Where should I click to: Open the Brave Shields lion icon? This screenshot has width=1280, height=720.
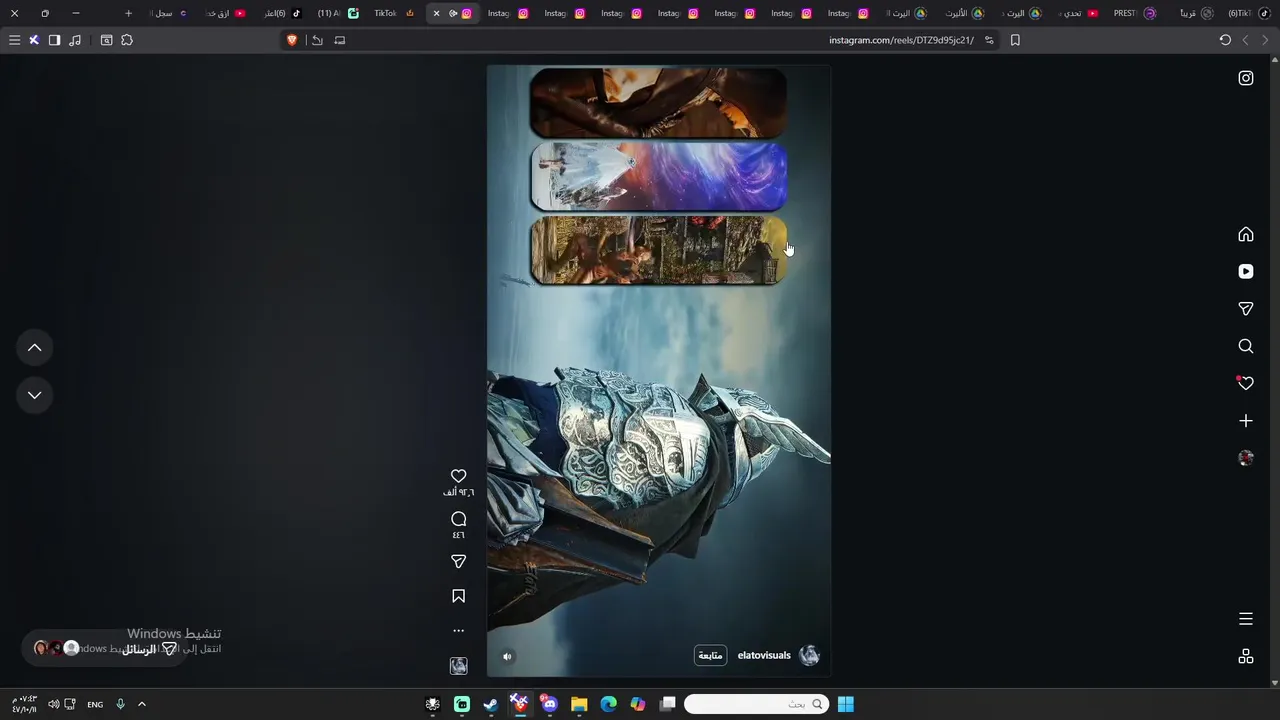(x=292, y=40)
